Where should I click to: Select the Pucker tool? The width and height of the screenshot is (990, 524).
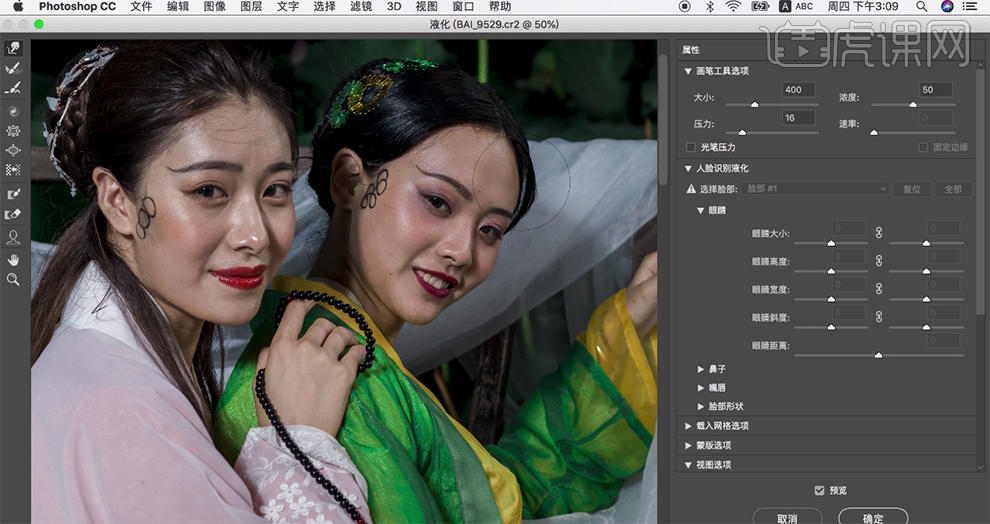tap(14, 130)
